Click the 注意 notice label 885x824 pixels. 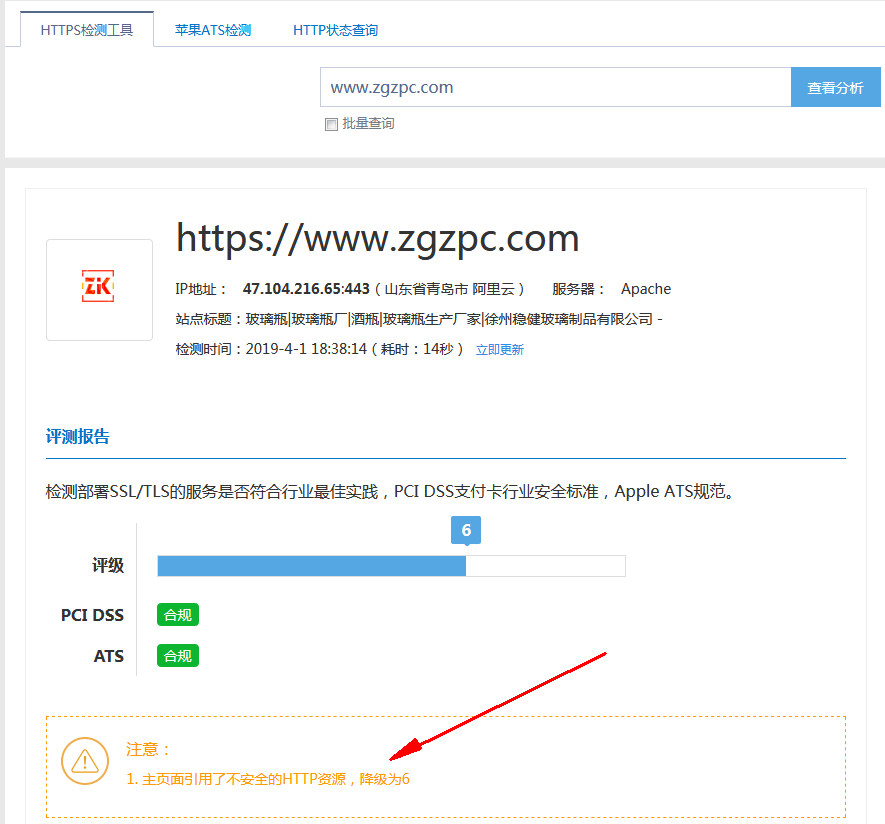point(149,749)
